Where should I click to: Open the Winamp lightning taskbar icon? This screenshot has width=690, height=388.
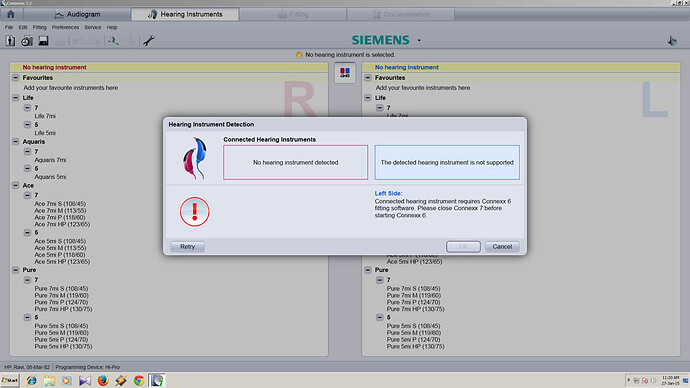coord(121,380)
